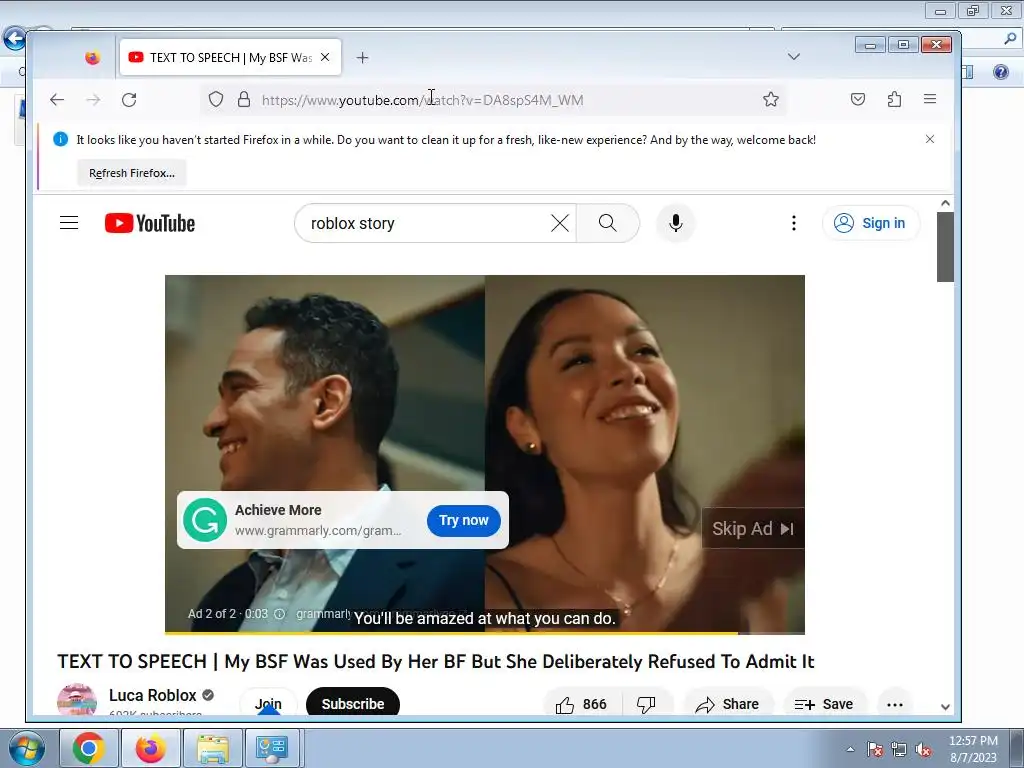Share this video

point(727,704)
